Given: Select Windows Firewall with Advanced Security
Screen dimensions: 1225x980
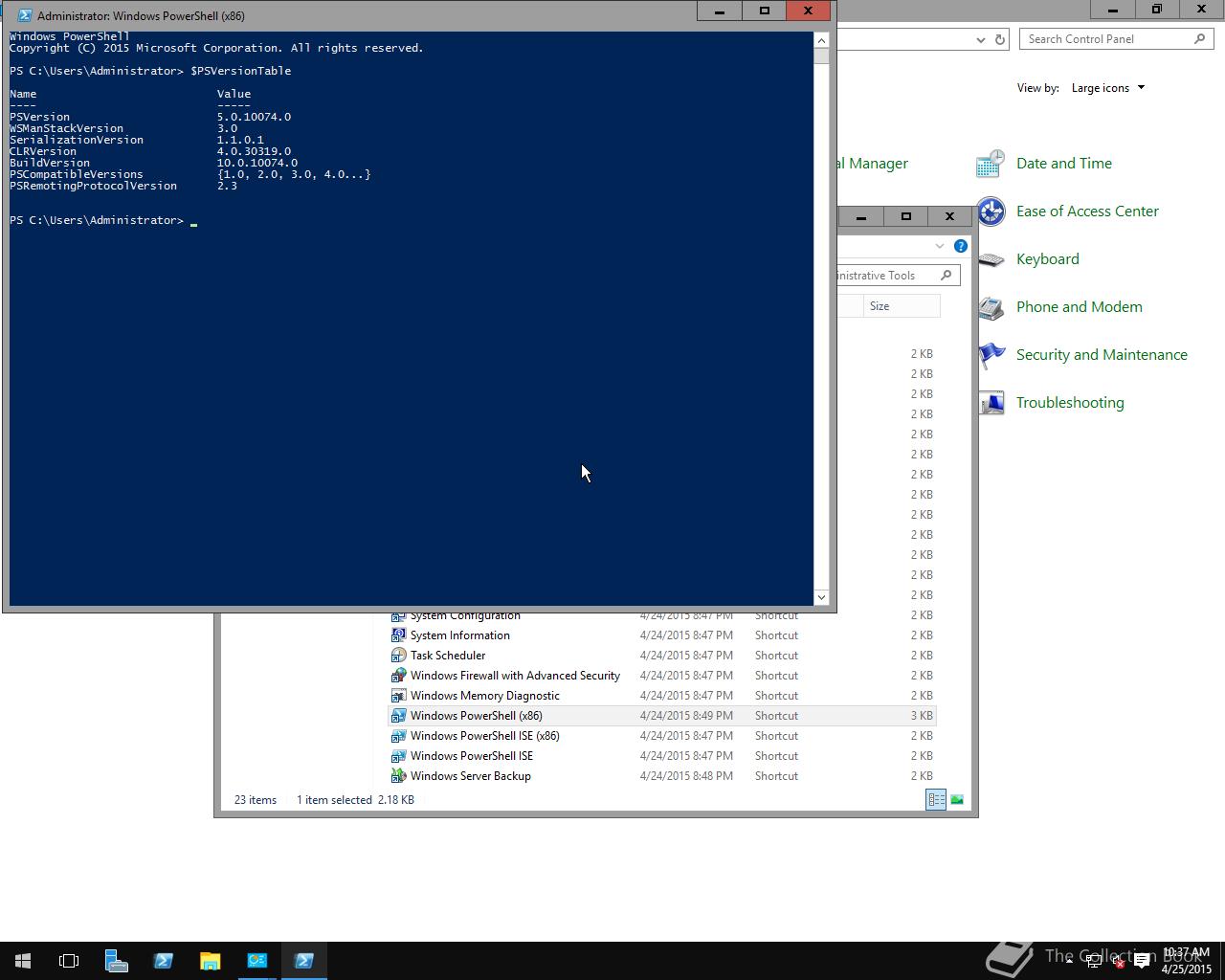Looking at the screenshot, I should point(515,676).
